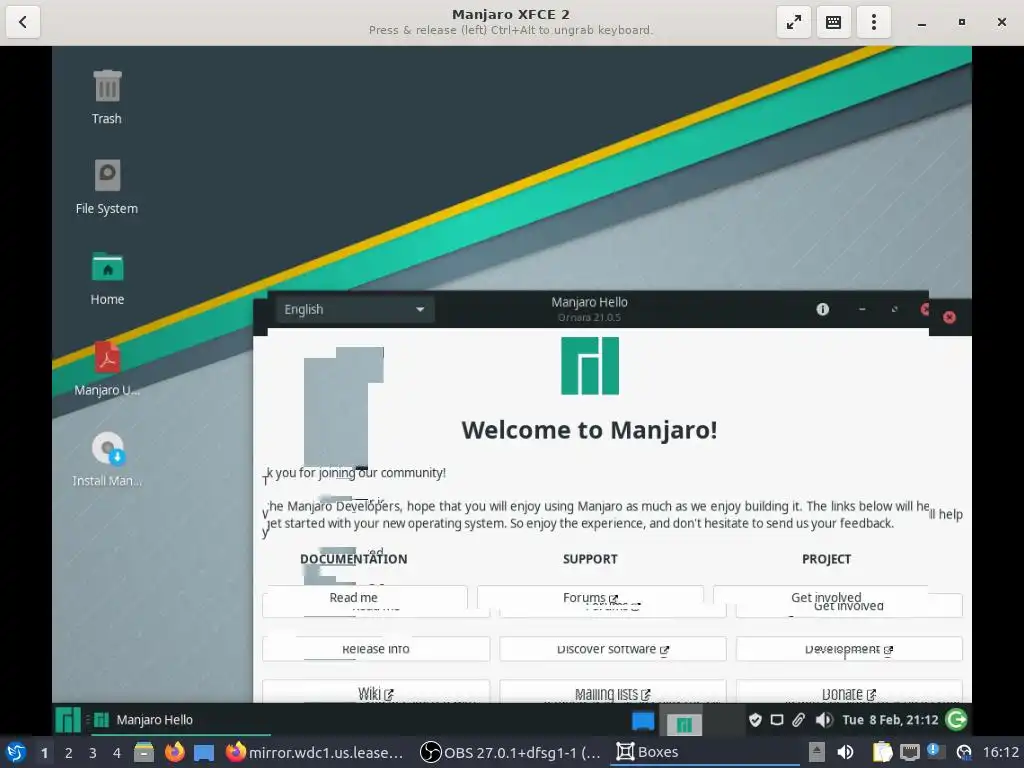Open the Boxes three-dot menu
Viewport: 1024px width, 768px height.
point(874,22)
